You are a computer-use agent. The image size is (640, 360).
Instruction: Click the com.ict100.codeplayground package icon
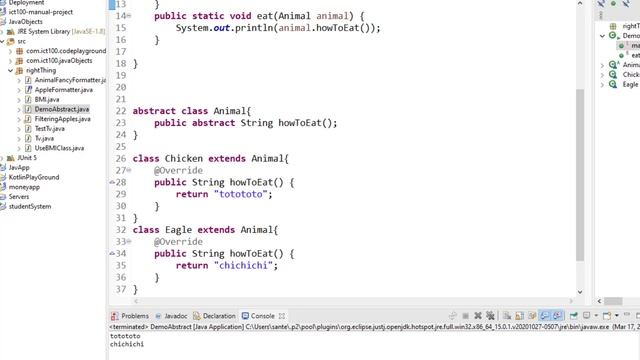click(19, 51)
